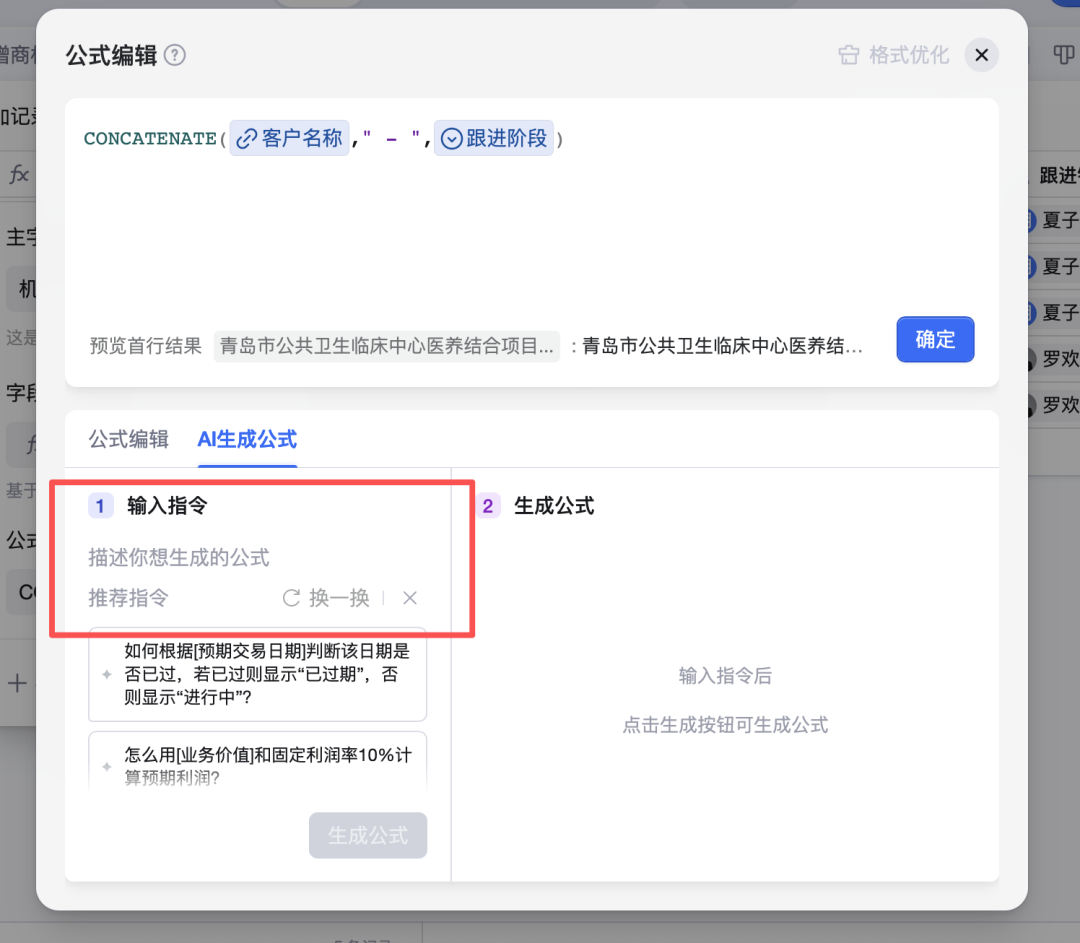Image resolution: width=1080 pixels, height=943 pixels.
Task: Select the 预期交易日期 expired-check suggestion
Action: point(266,674)
